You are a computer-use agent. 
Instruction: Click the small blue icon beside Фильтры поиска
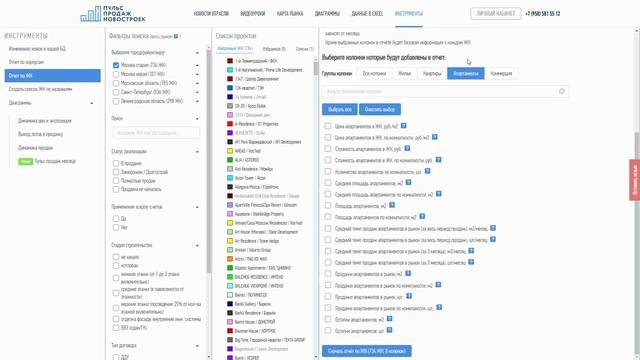[x=176, y=36]
